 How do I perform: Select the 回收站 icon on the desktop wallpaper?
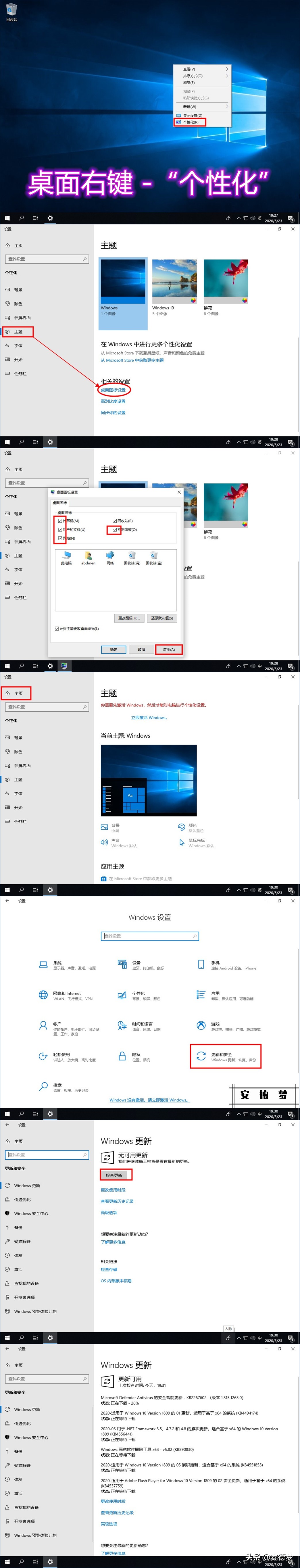click(x=11, y=11)
